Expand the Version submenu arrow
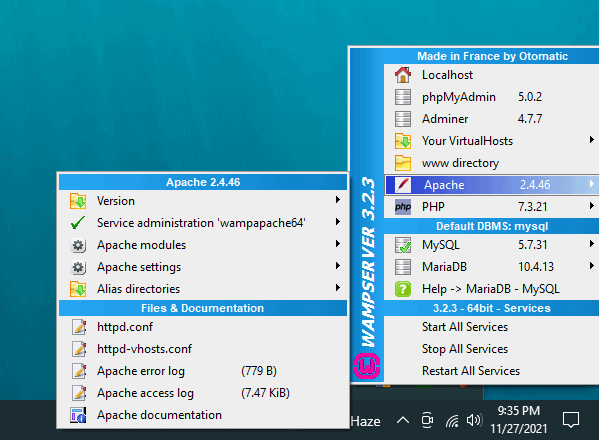 [x=337, y=200]
